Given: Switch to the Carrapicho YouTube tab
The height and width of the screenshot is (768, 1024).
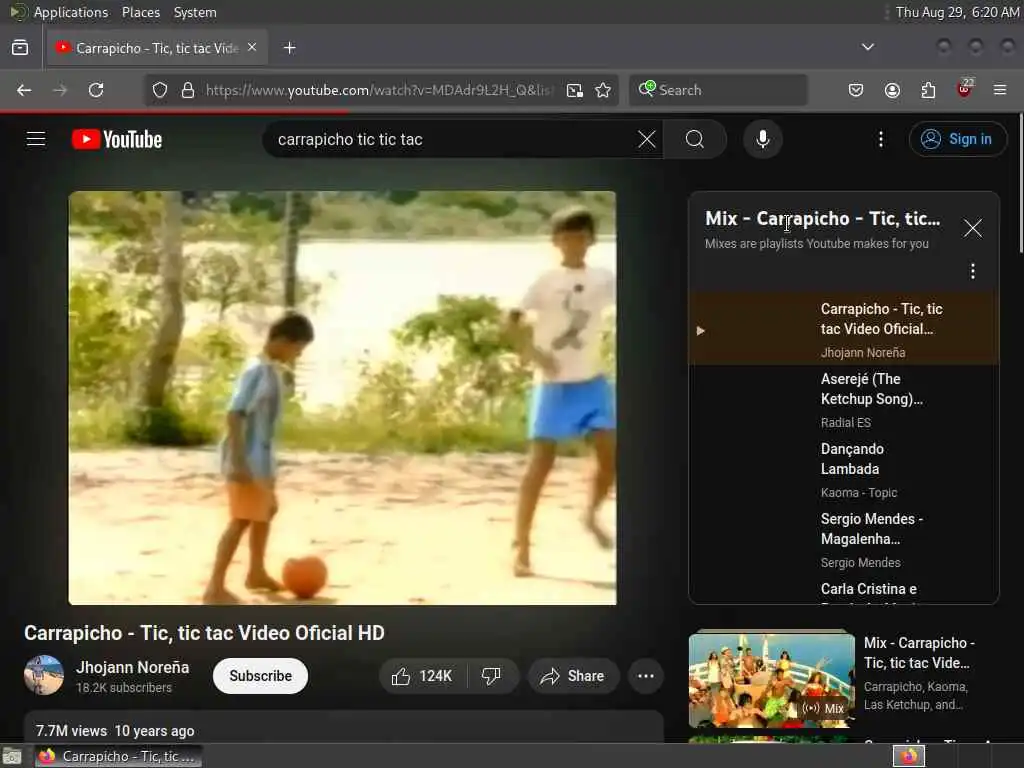Looking at the screenshot, I should pos(157,48).
